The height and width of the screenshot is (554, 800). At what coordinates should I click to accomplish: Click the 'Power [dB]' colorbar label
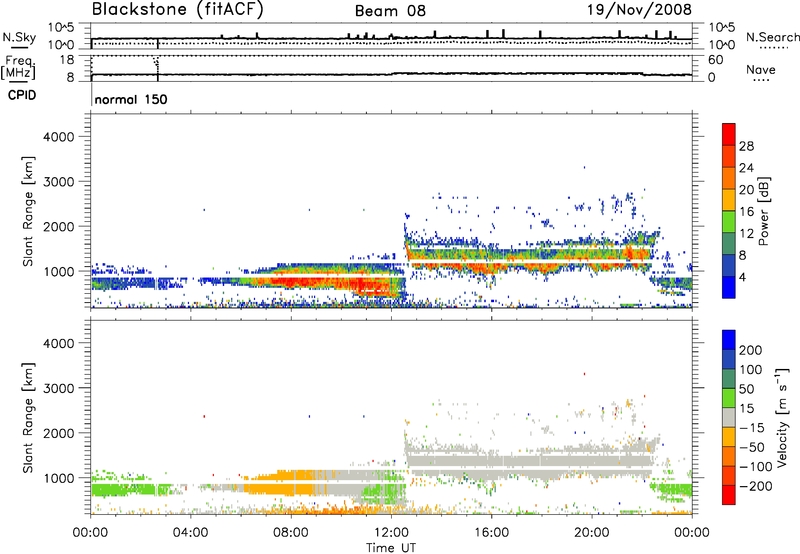(764, 211)
